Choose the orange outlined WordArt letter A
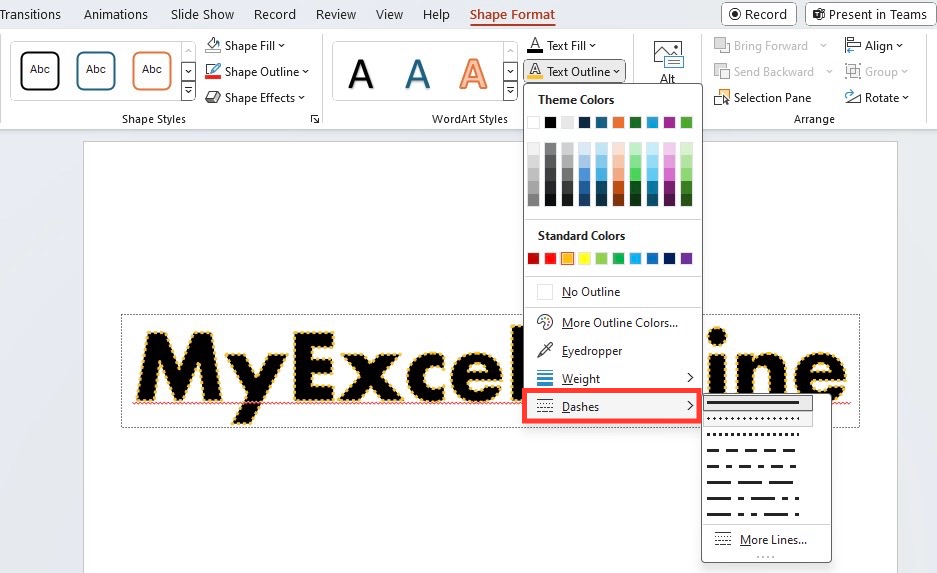The image size is (937, 573). [x=473, y=73]
